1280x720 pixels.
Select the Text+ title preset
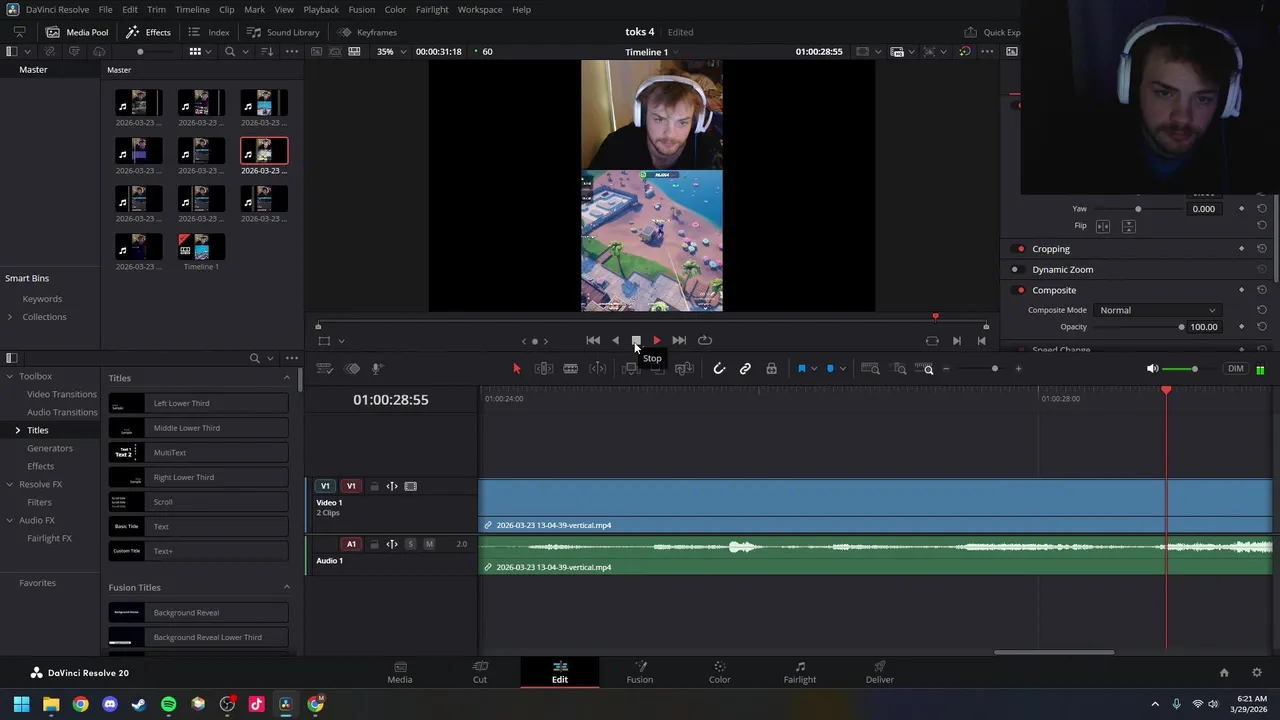pos(198,551)
